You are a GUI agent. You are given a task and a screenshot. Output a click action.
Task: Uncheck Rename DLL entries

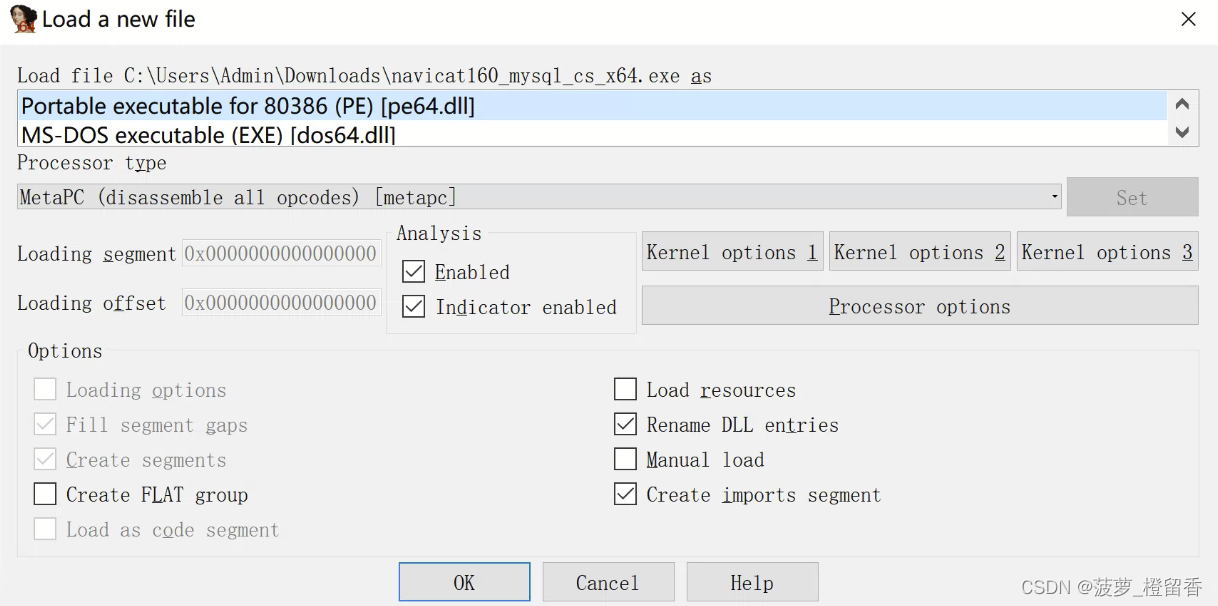625,425
